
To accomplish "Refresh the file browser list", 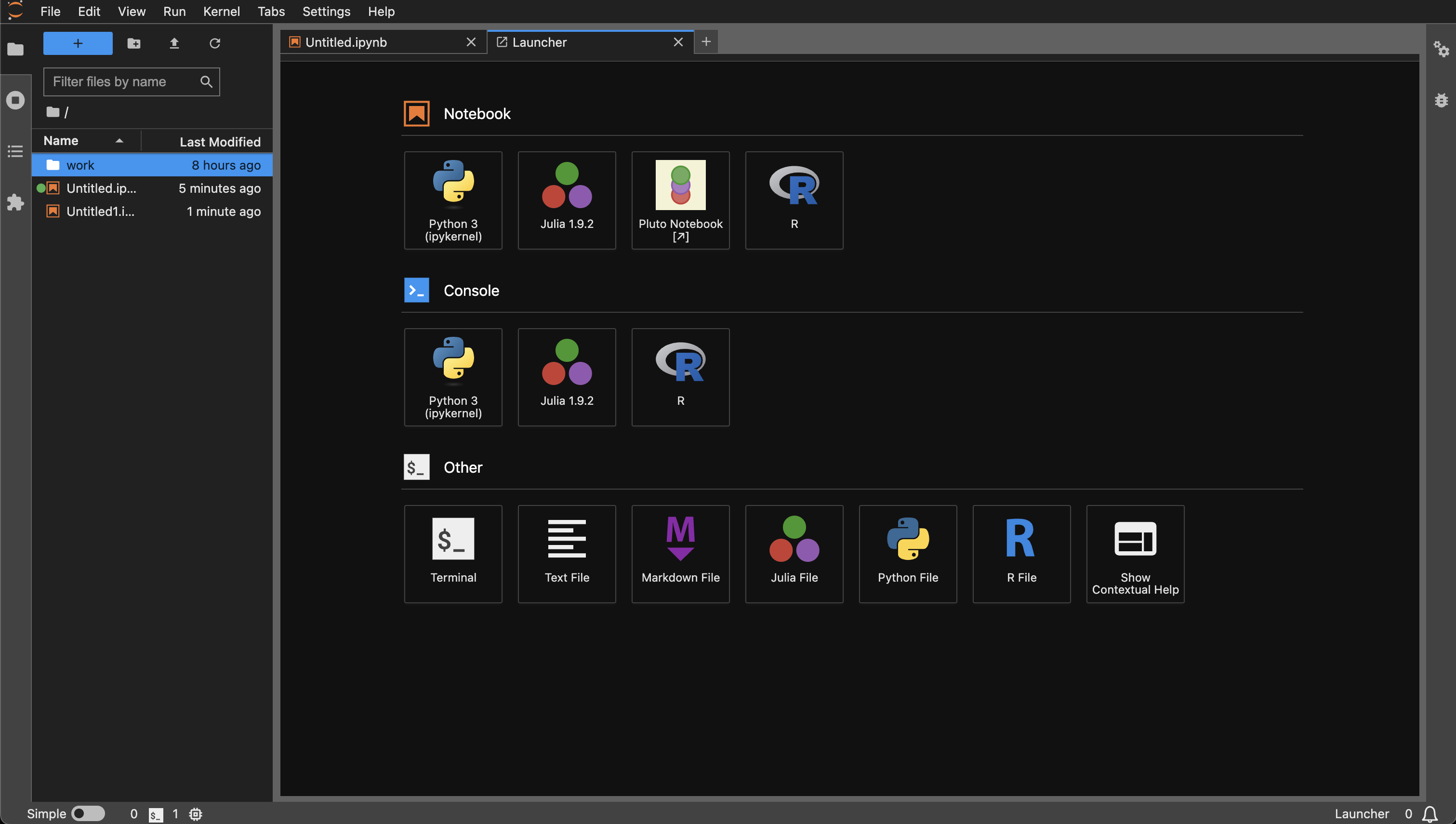I will (214, 43).
